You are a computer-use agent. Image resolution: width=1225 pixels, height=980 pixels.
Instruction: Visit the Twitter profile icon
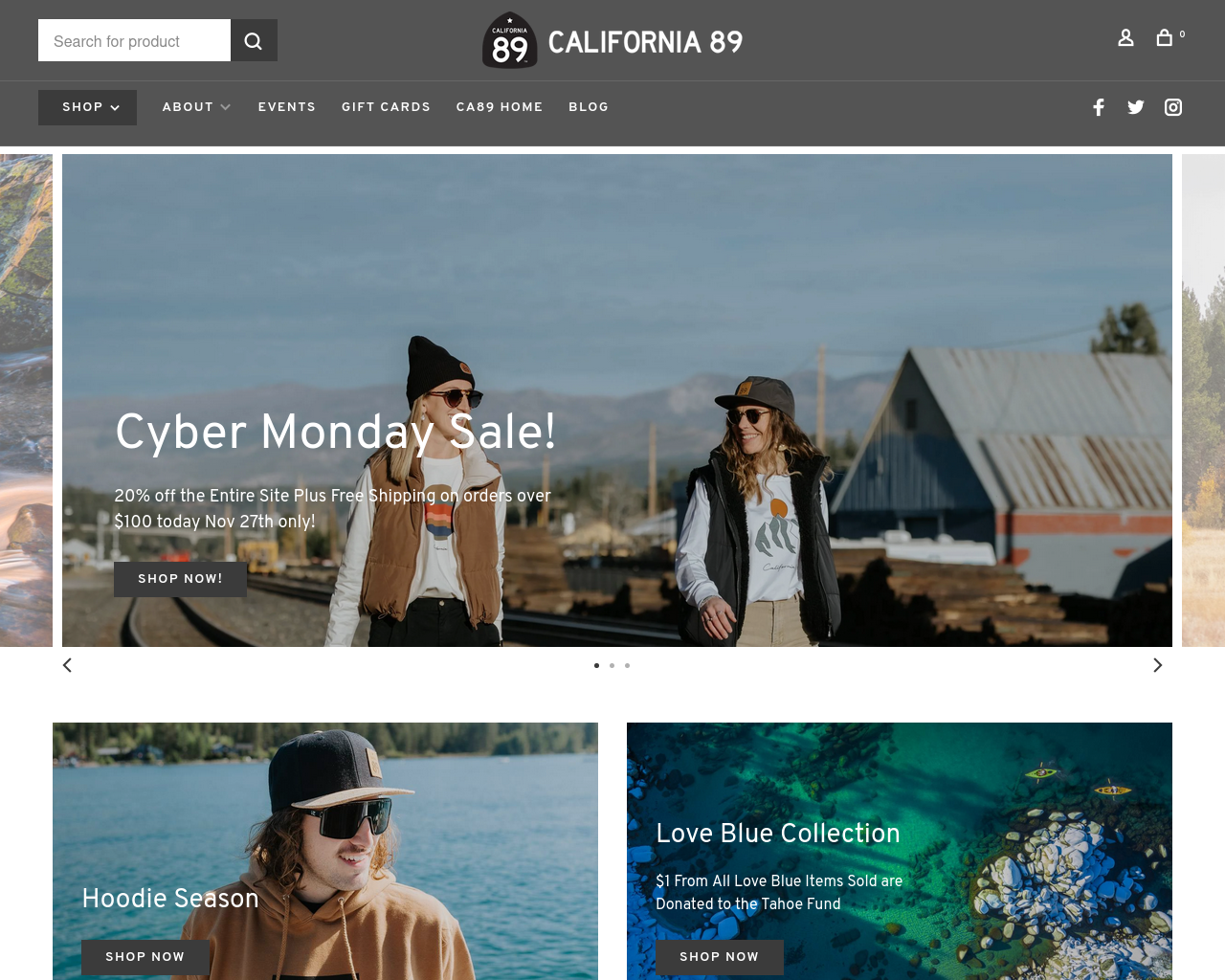click(x=1136, y=107)
